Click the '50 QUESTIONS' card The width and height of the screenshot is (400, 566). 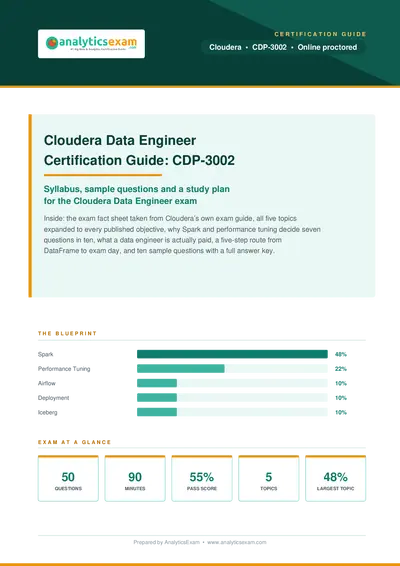click(x=68, y=479)
